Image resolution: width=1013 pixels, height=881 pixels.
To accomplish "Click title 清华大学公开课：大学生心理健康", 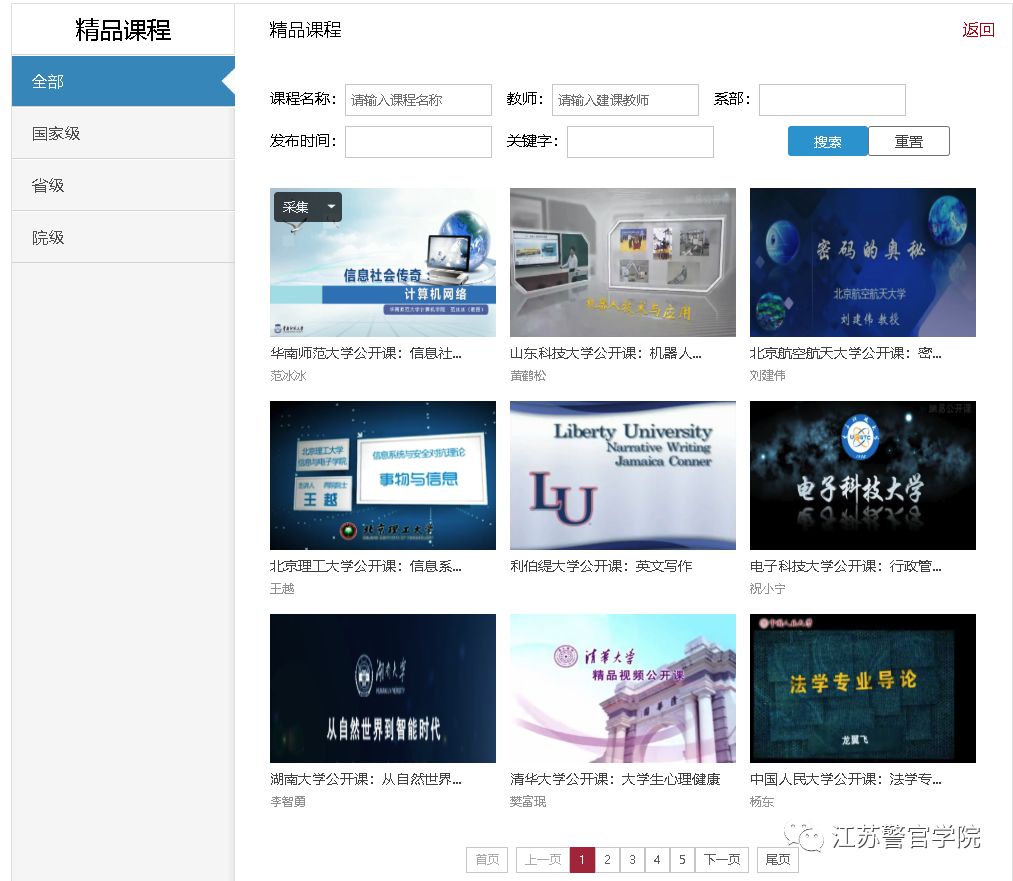I will click(x=615, y=780).
